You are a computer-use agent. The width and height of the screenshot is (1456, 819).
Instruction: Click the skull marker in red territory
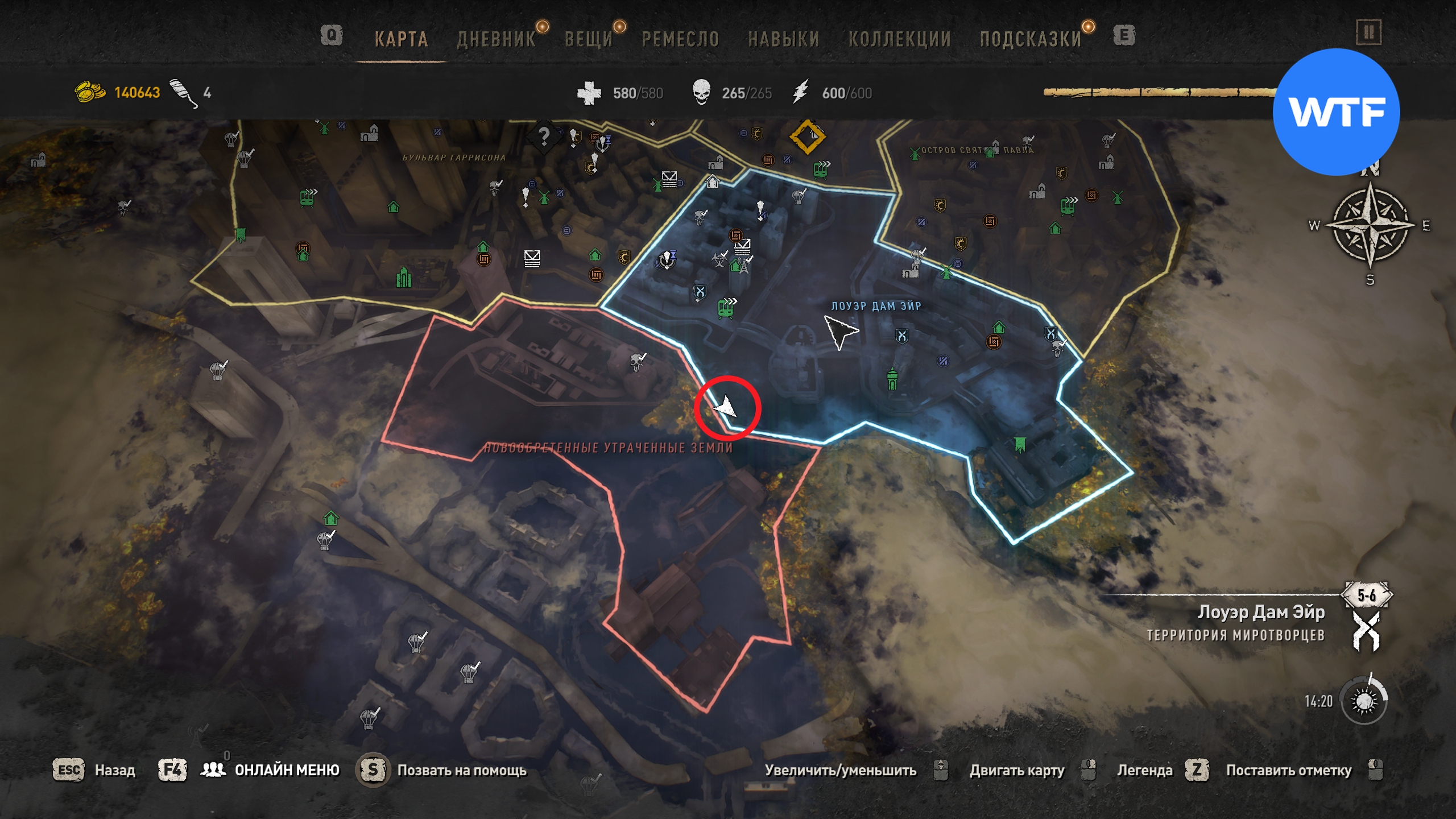(638, 361)
